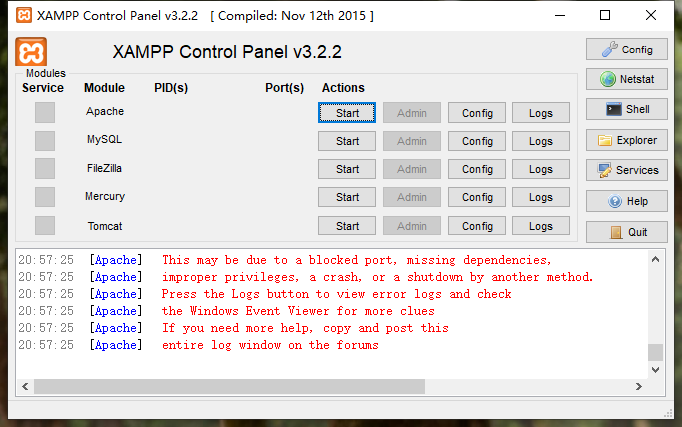This screenshot has width=682, height=427.
Task: Click the log's horizontal scrollbar thumb
Action: (229, 386)
